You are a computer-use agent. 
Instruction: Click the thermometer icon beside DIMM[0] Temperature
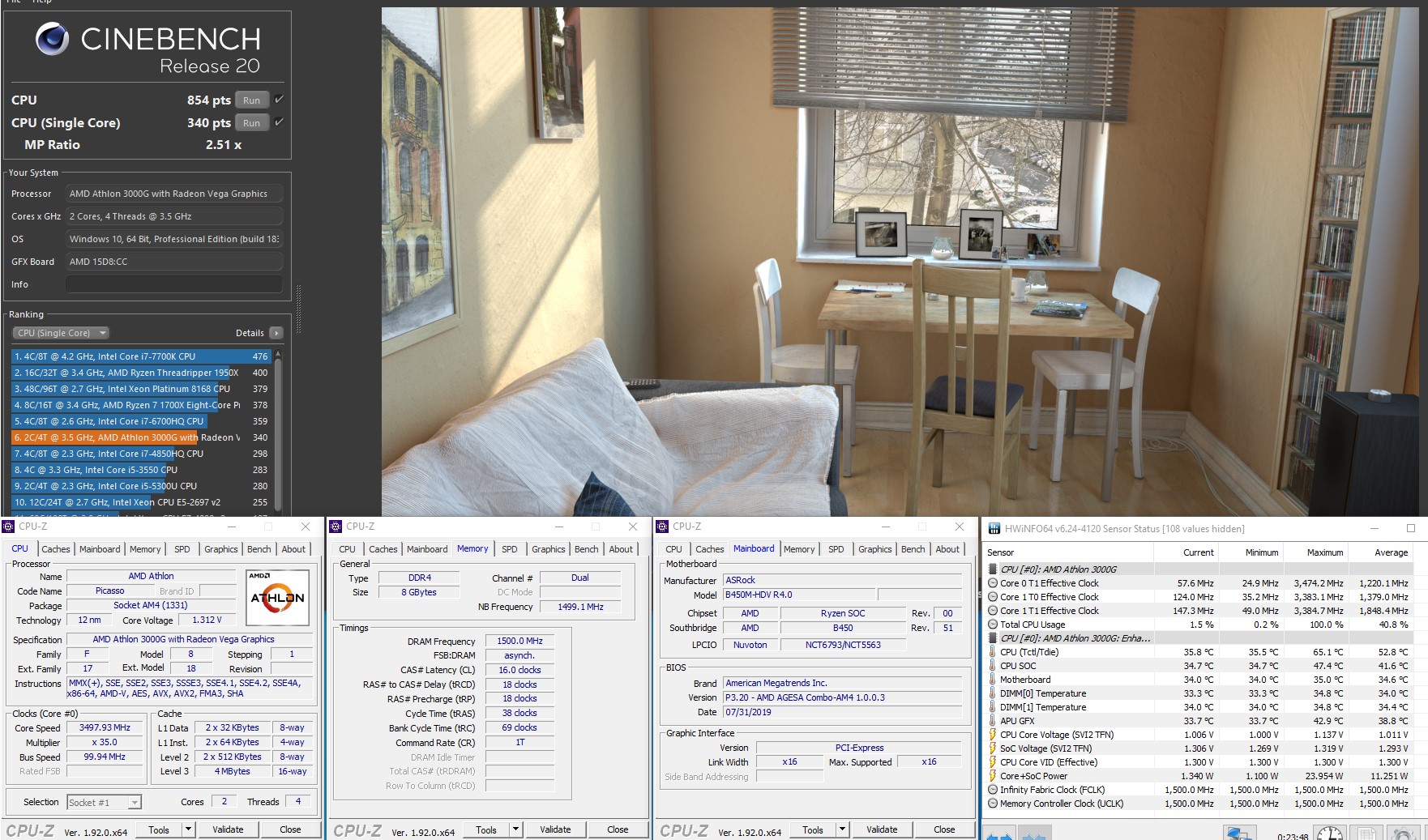tap(993, 693)
